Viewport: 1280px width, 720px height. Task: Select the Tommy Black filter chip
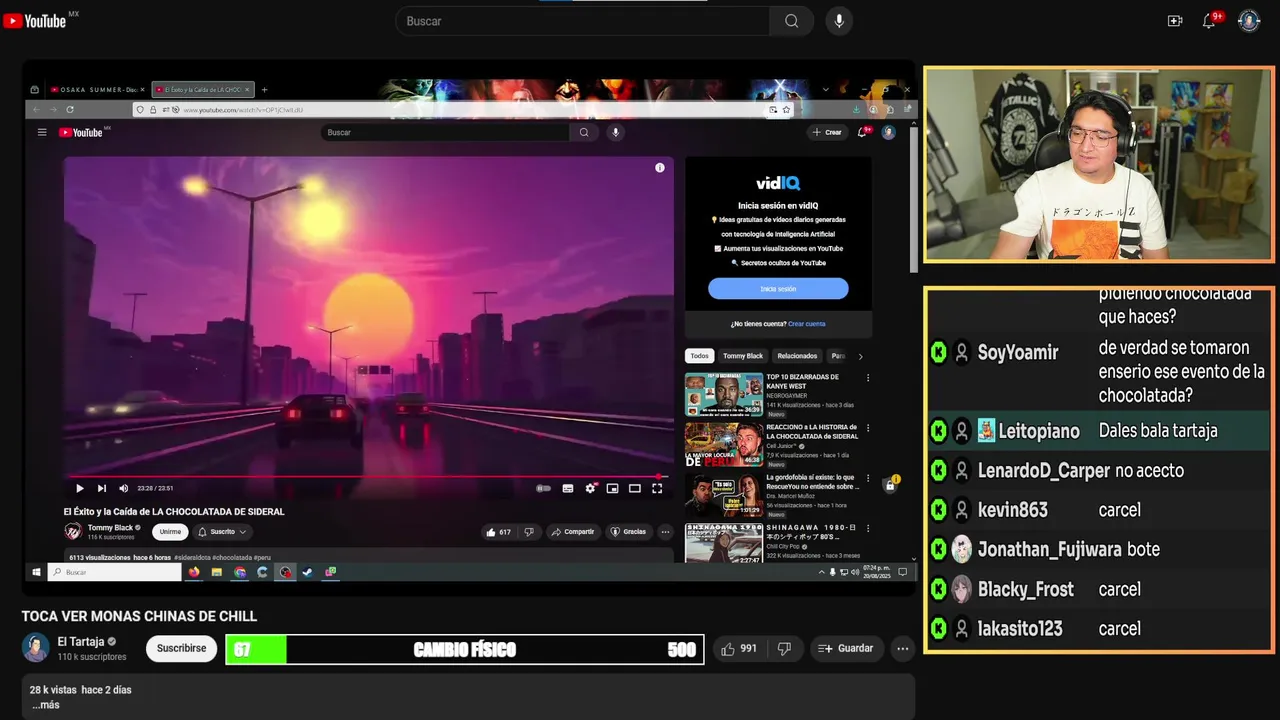tap(743, 356)
